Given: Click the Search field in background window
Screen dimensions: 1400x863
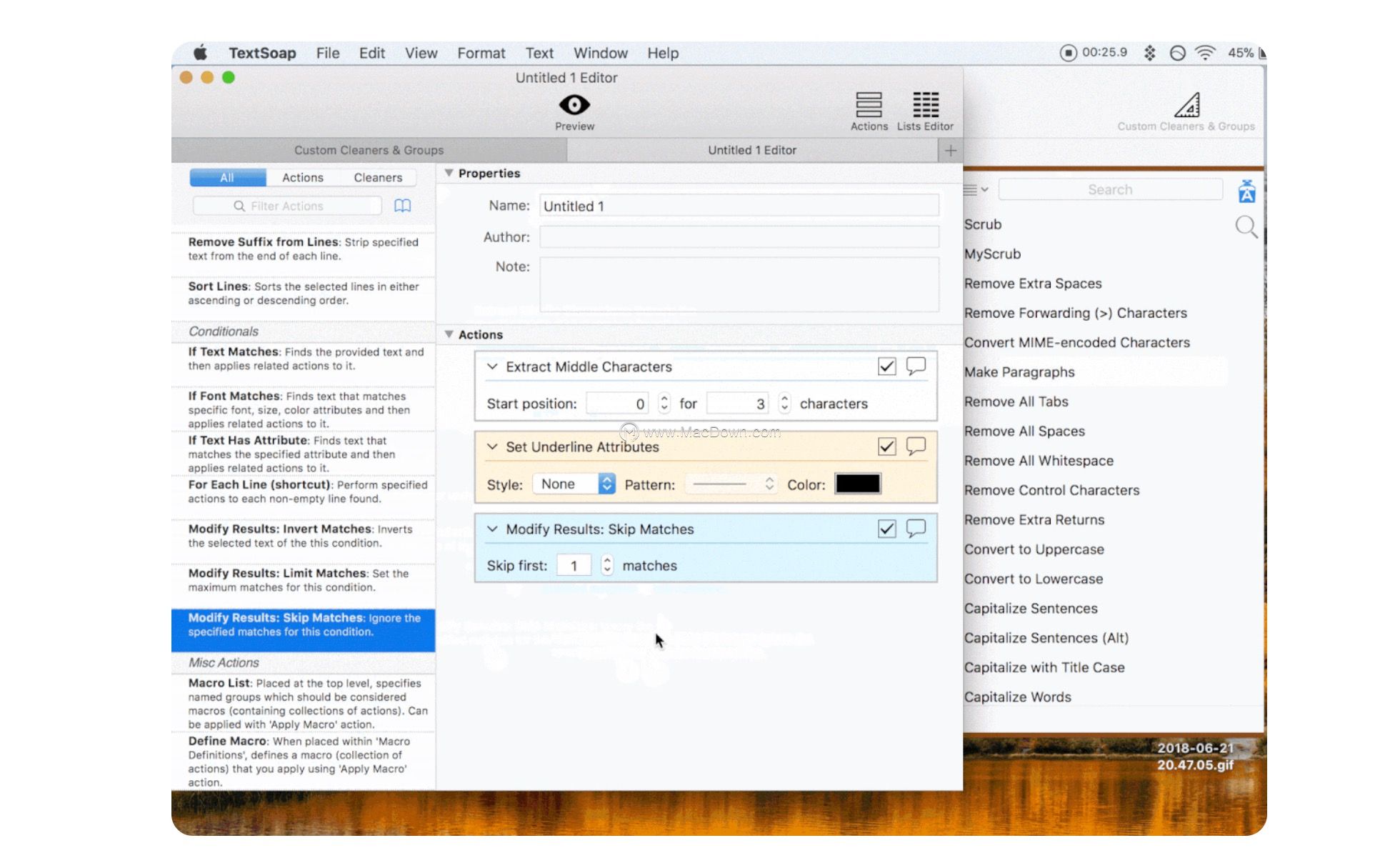Looking at the screenshot, I should [x=1110, y=189].
